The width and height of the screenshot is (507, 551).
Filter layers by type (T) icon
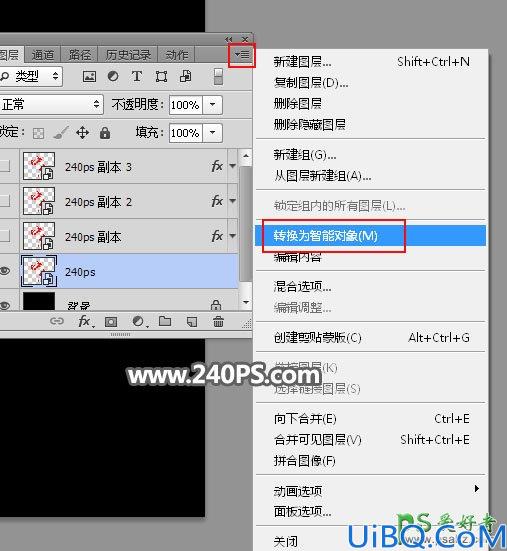[x=137, y=76]
